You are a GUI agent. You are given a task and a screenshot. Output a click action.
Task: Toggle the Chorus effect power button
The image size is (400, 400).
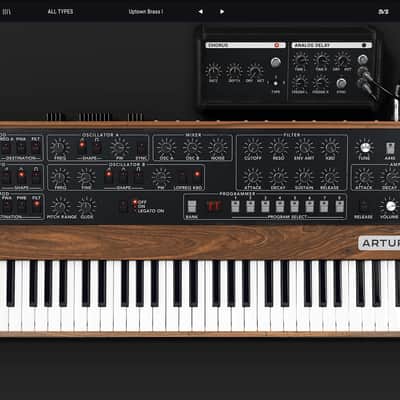276,45
